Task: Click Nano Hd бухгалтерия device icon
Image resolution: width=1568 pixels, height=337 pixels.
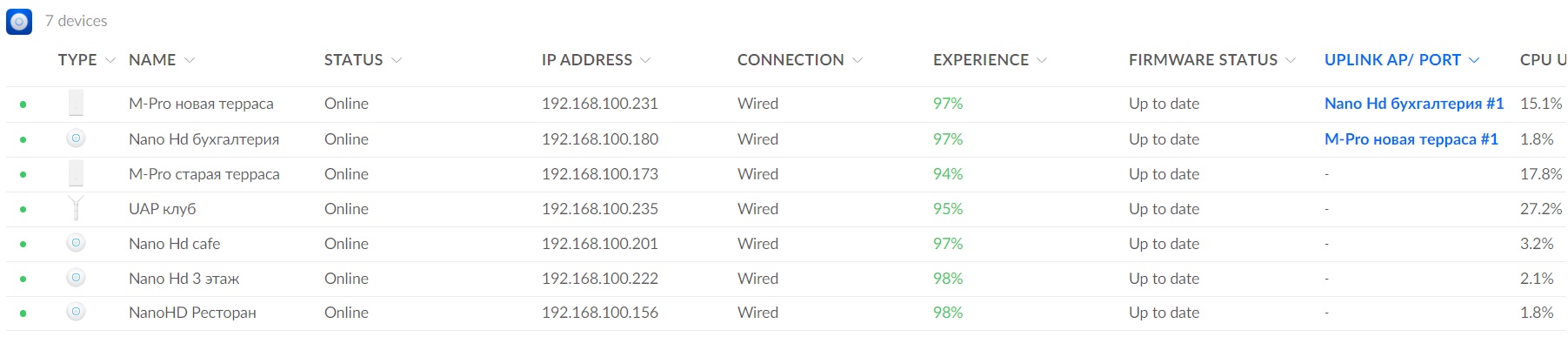Action: (x=76, y=138)
